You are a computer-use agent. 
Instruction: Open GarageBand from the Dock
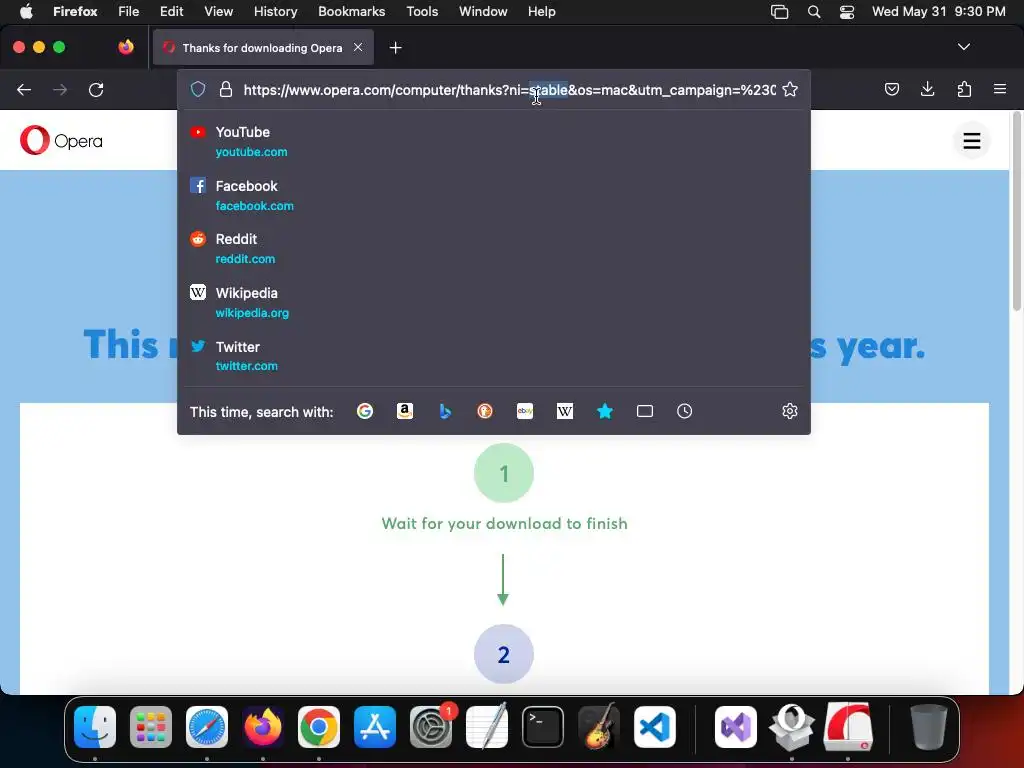pyautogui.click(x=599, y=727)
